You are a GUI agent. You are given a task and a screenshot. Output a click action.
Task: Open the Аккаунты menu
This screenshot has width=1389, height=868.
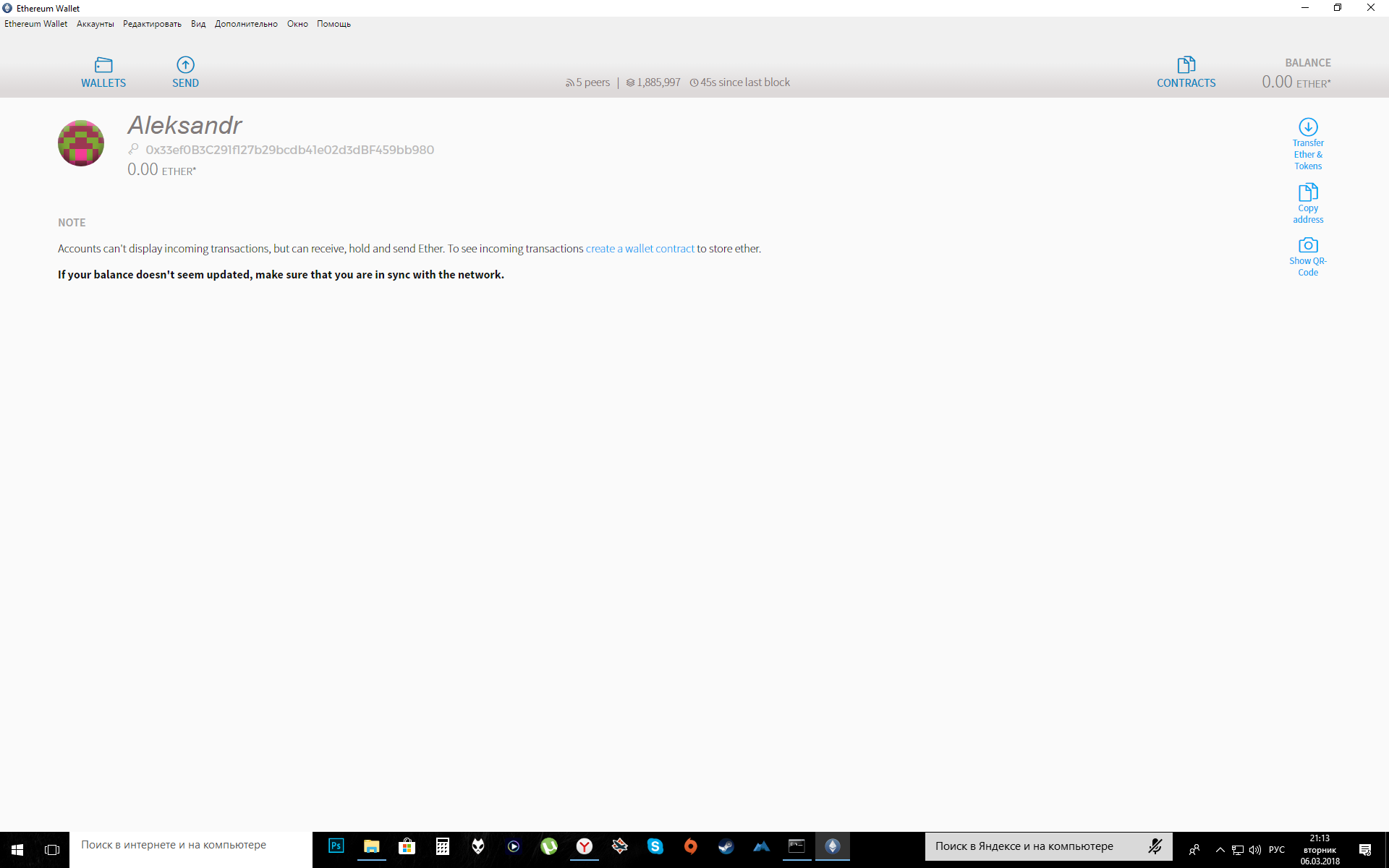[95, 23]
